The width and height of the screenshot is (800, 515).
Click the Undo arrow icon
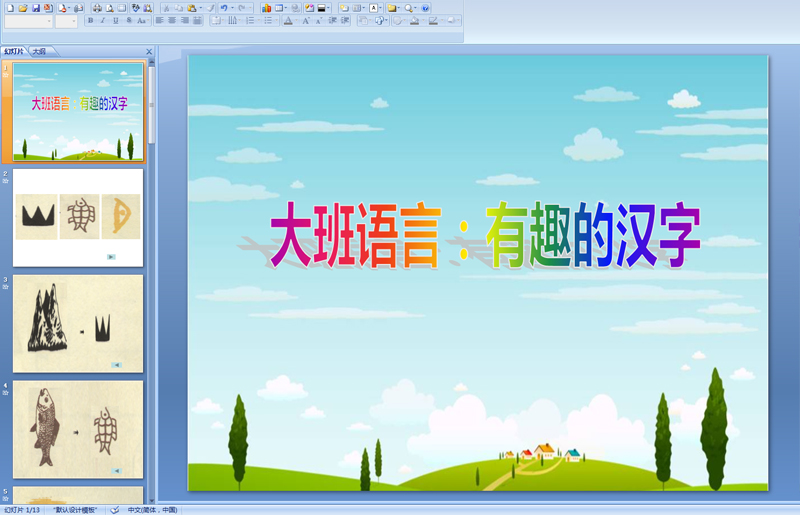224,8
